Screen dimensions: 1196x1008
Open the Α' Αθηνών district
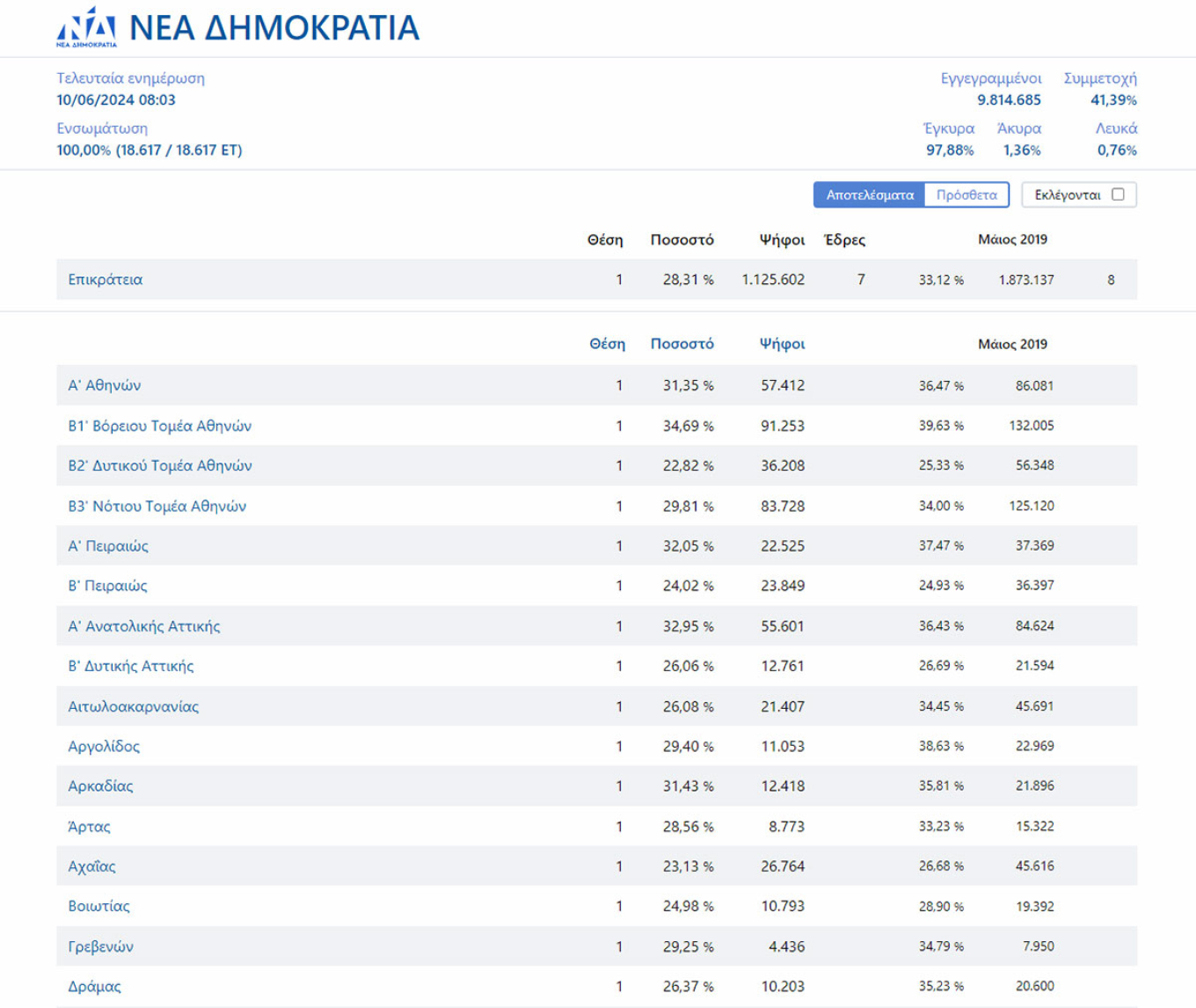point(105,385)
